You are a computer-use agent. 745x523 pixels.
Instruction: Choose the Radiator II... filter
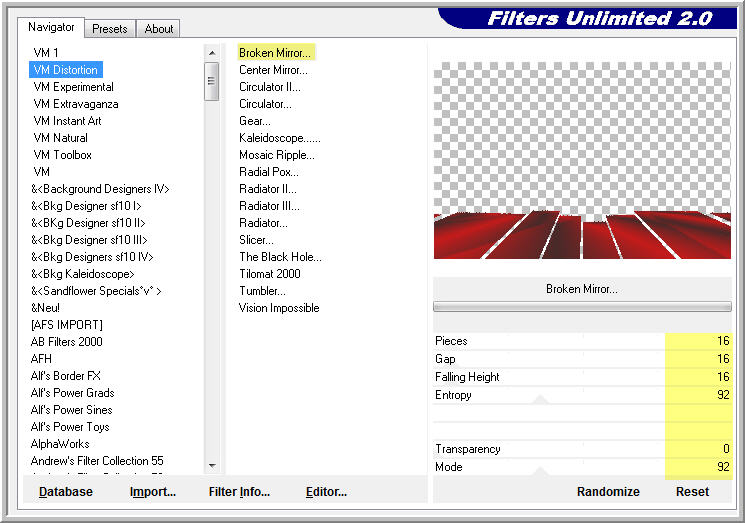click(x=268, y=189)
